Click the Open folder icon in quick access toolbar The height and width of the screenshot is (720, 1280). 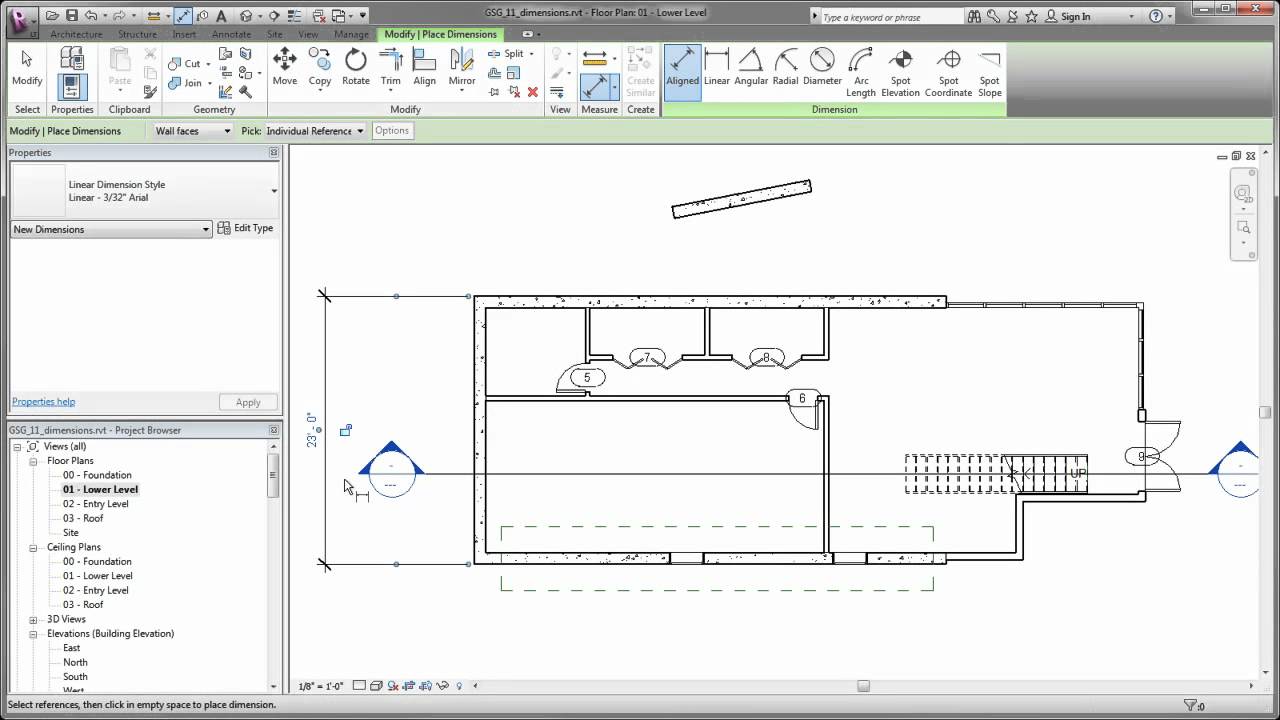(52, 16)
